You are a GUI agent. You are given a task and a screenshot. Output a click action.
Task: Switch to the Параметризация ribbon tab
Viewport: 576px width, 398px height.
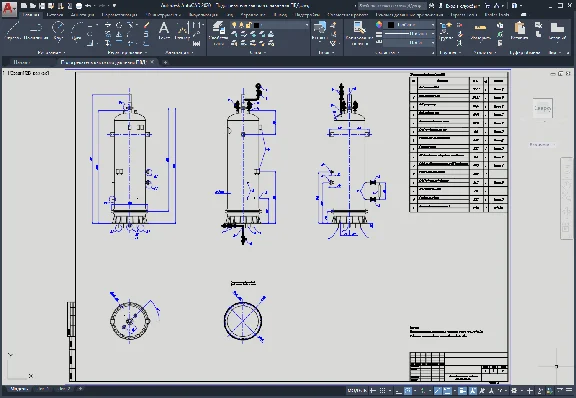pyautogui.click(x=120, y=15)
